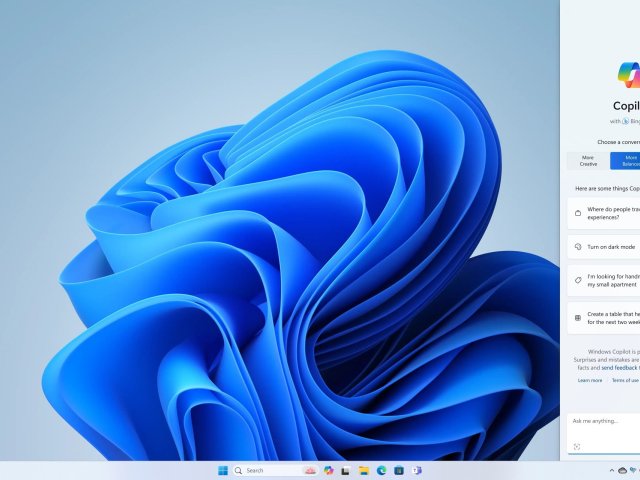This screenshot has height=480, width=640.
Task: Open File Explorer from the taskbar
Action: click(364, 470)
